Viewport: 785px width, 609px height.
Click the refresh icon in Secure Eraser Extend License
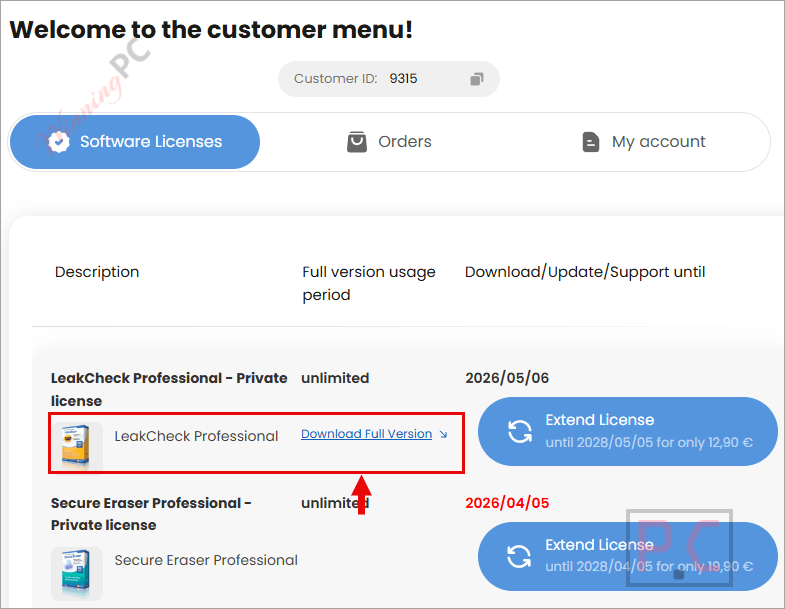point(520,556)
